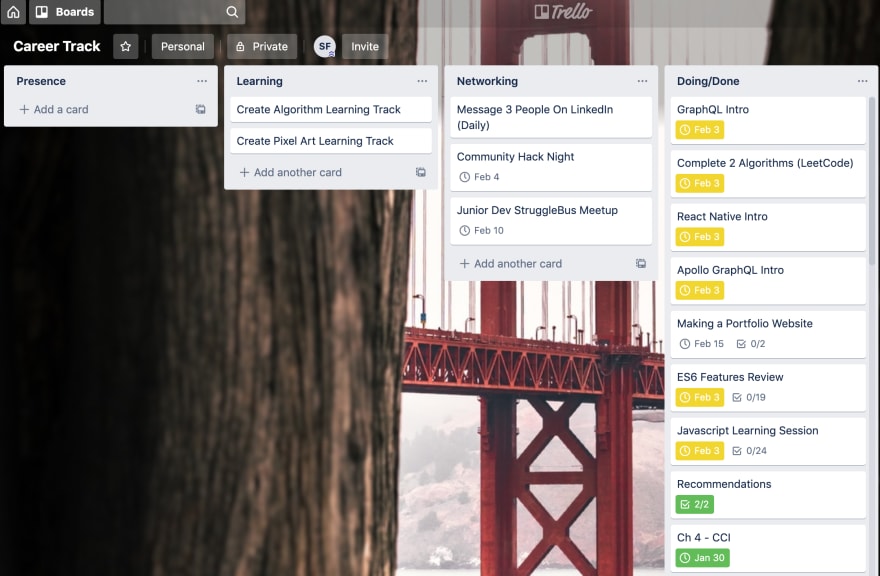Screen dimensions: 880x576
Task: Click the Trello logo in header
Action: click(562, 12)
